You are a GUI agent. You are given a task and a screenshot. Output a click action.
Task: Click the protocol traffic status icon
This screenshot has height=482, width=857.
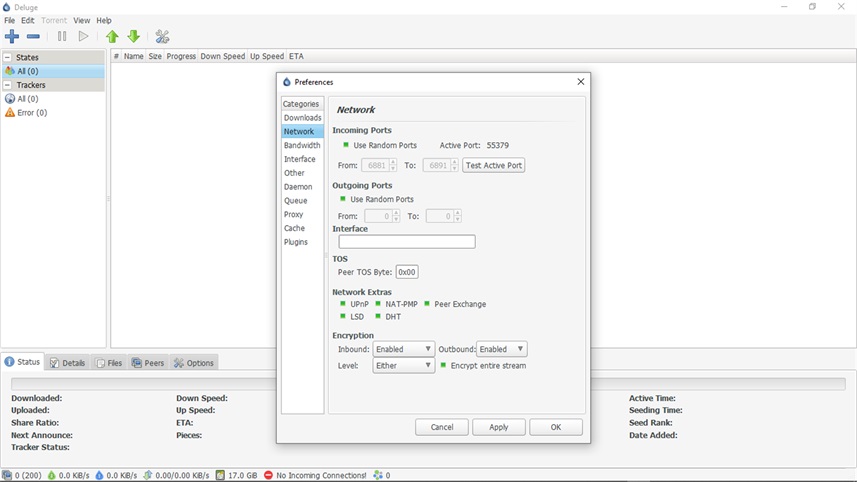pos(148,475)
